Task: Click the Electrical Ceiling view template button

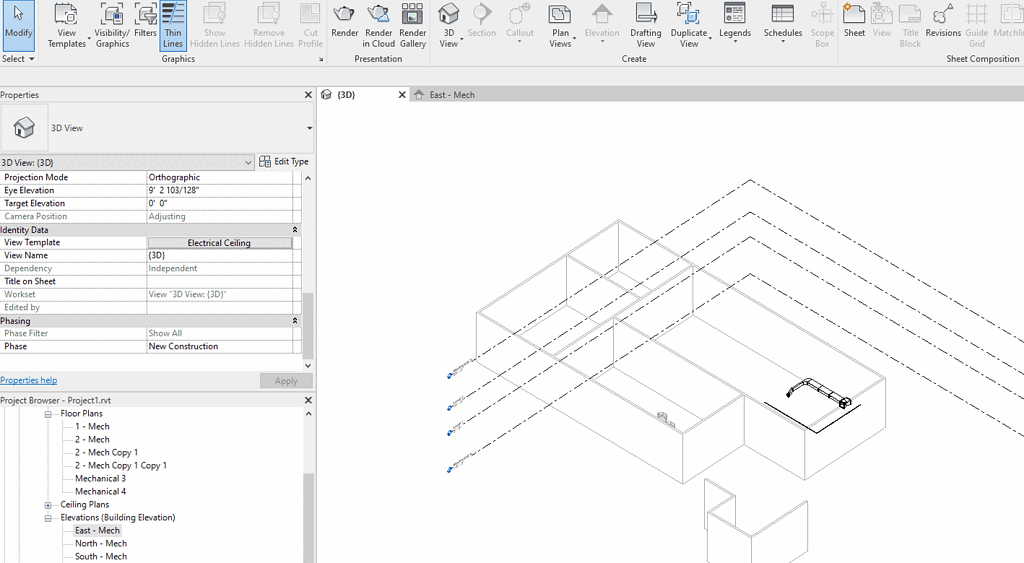Action: coord(219,243)
